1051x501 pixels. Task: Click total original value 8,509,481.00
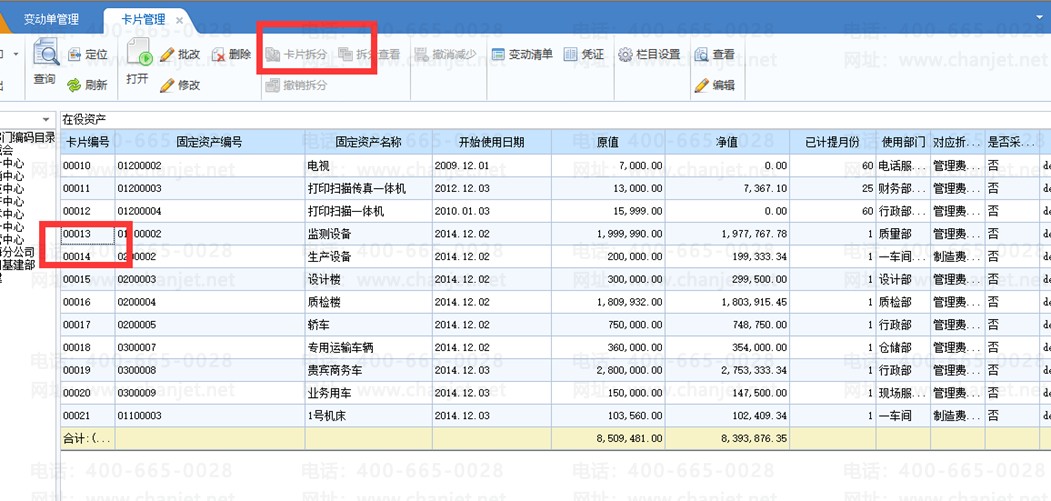629,439
